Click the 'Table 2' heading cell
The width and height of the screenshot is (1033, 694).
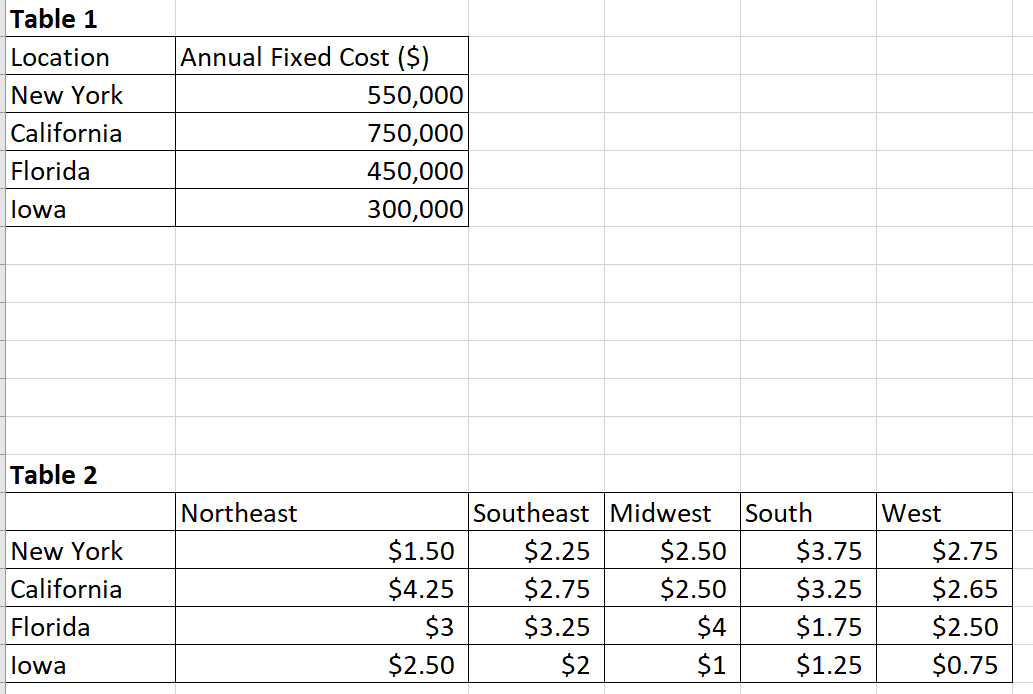click(x=90, y=474)
